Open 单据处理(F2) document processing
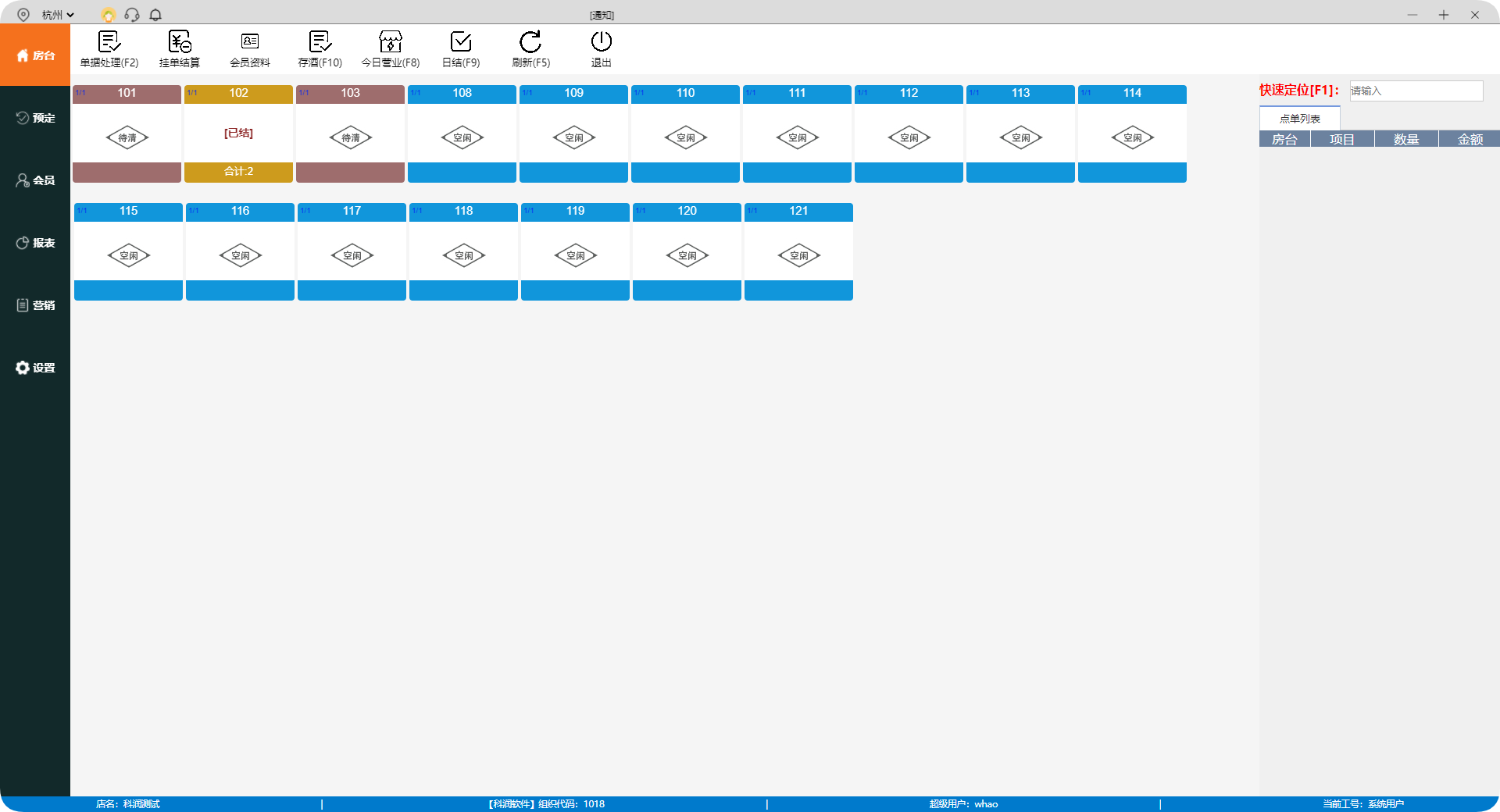Viewport: 1500px width, 812px height. pyautogui.click(x=109, y=49)
